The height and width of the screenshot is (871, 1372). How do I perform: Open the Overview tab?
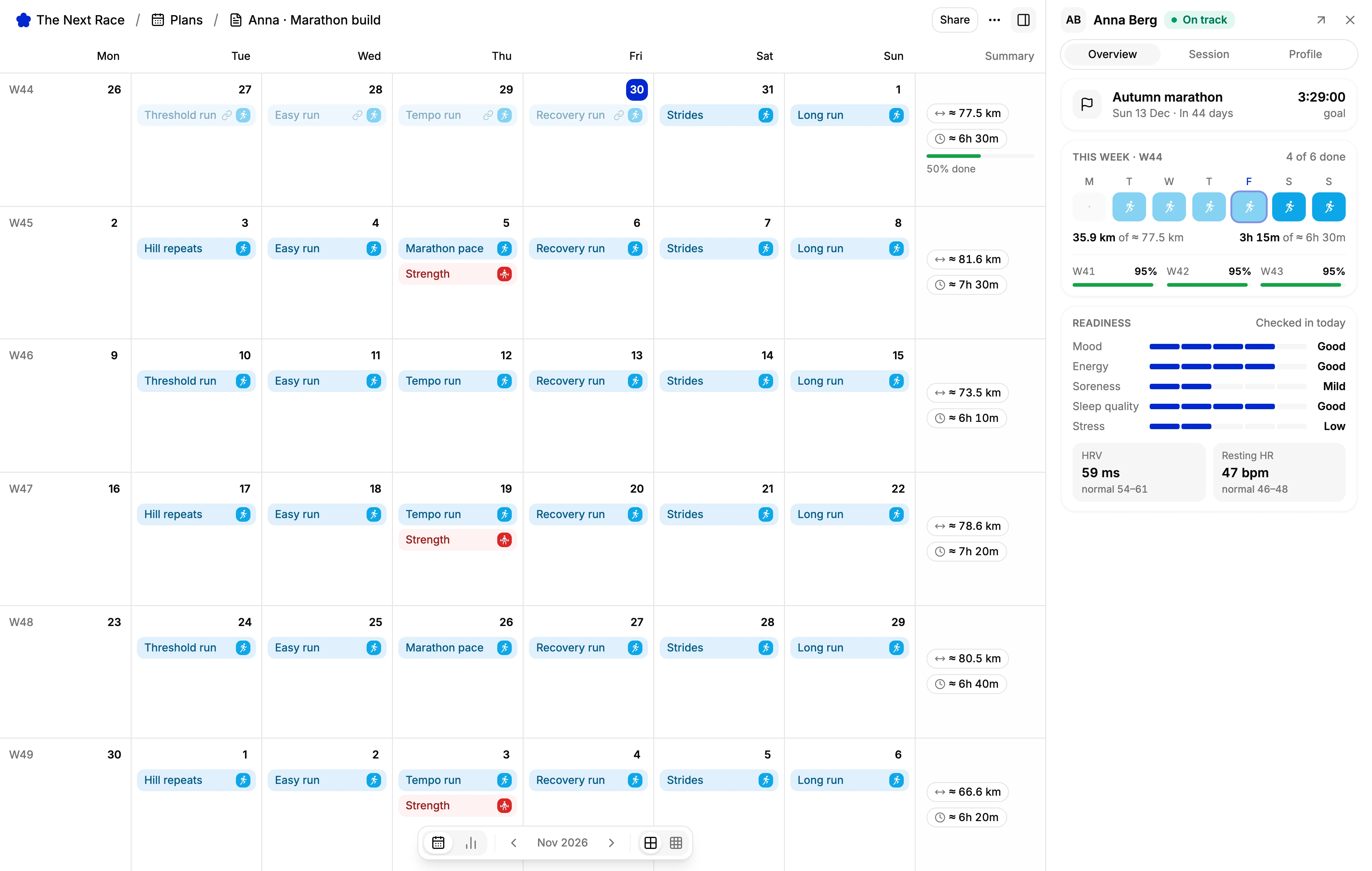click(x=1112, y=54)
